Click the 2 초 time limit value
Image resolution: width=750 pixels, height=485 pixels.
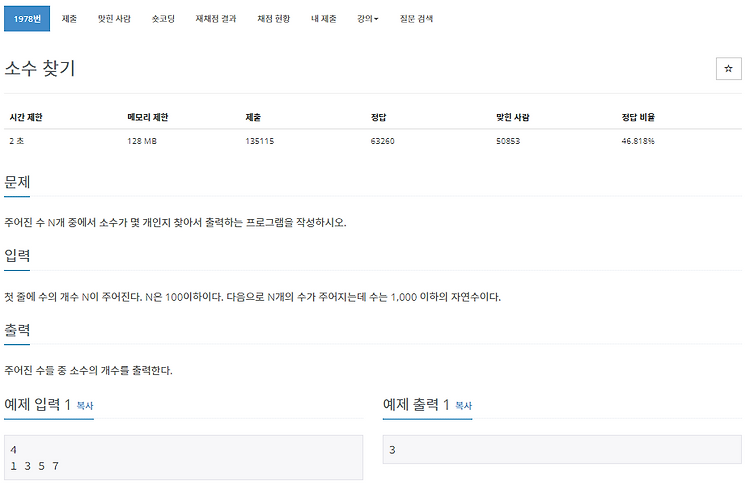coord(17,141)
